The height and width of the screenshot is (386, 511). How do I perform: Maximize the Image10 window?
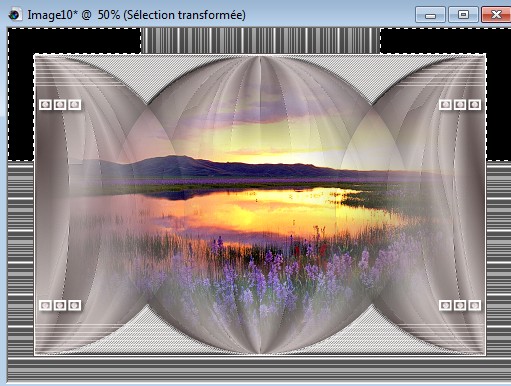[463, 15]
